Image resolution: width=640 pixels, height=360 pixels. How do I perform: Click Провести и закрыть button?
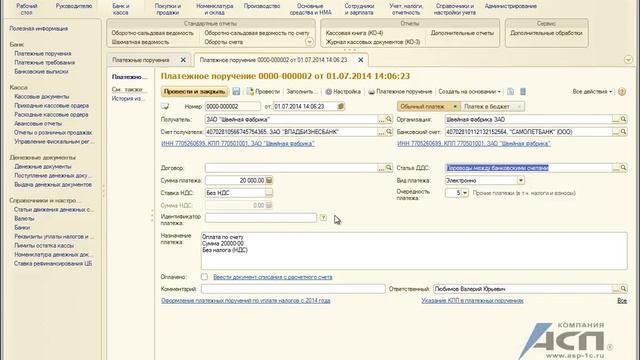click(x=194, y=91)
